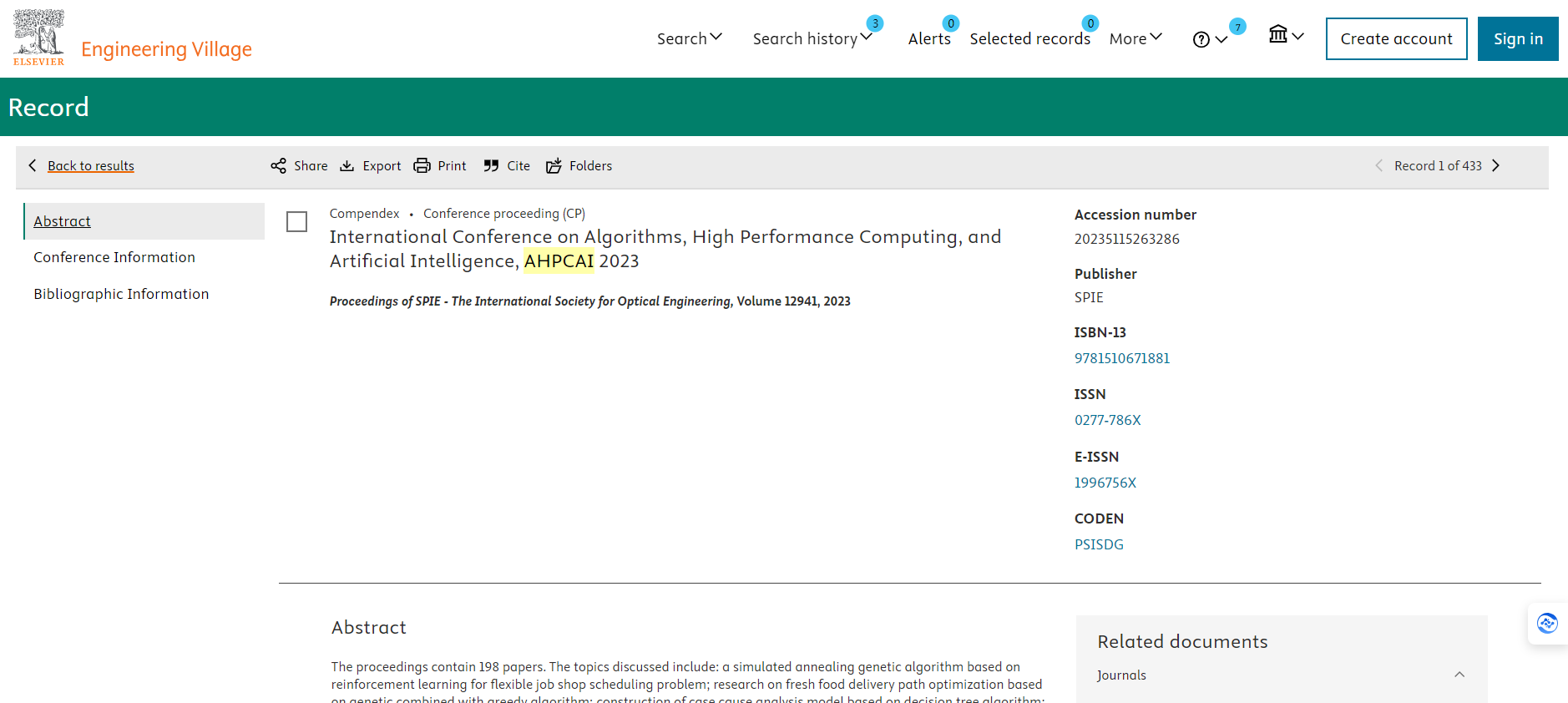This screenshot has width=1568, height=703.
Task: Click the Compendex database label
Action: [x=364, y=214]
